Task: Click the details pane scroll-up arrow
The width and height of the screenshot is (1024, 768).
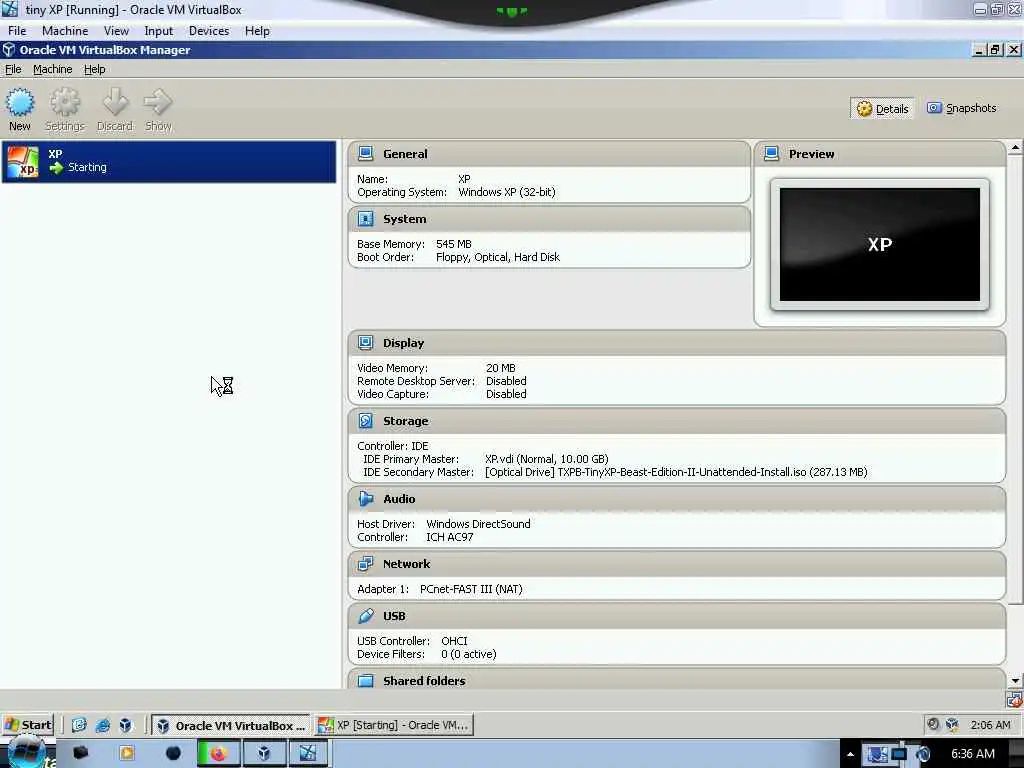Action: point(1015,148)
